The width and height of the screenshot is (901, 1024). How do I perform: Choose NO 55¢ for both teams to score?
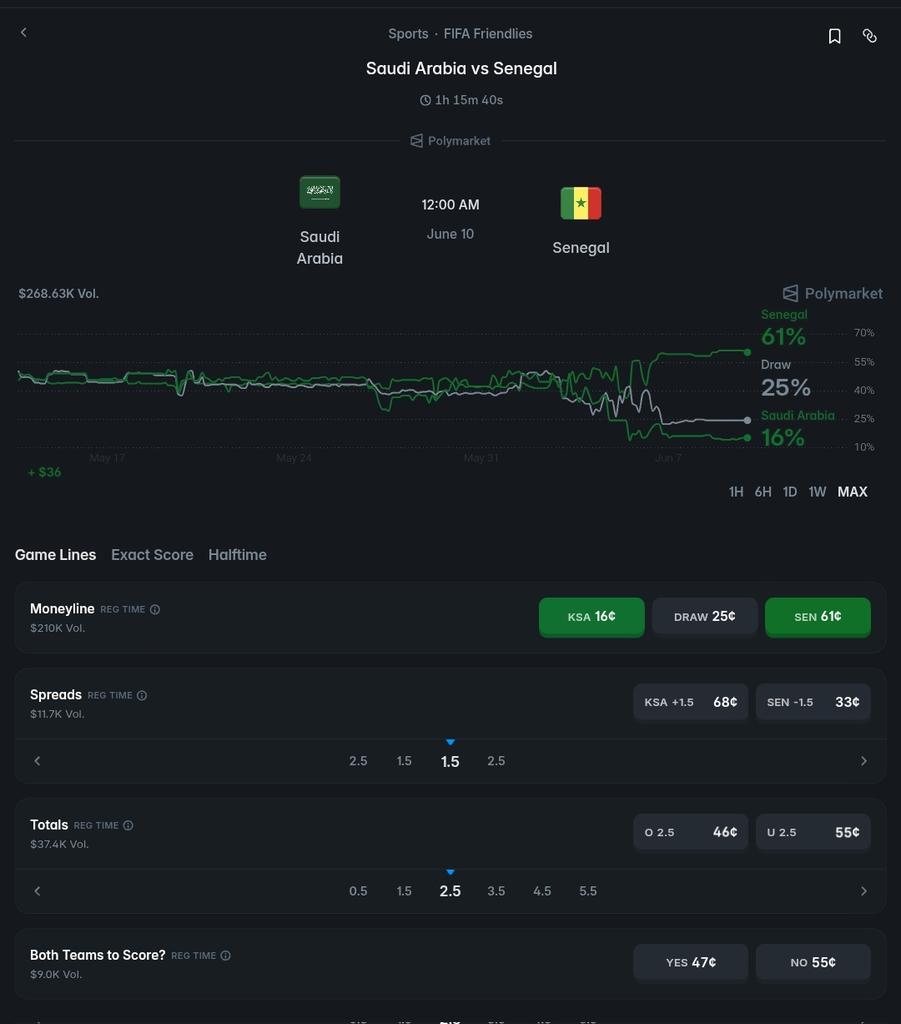click(x=813, y=962)
